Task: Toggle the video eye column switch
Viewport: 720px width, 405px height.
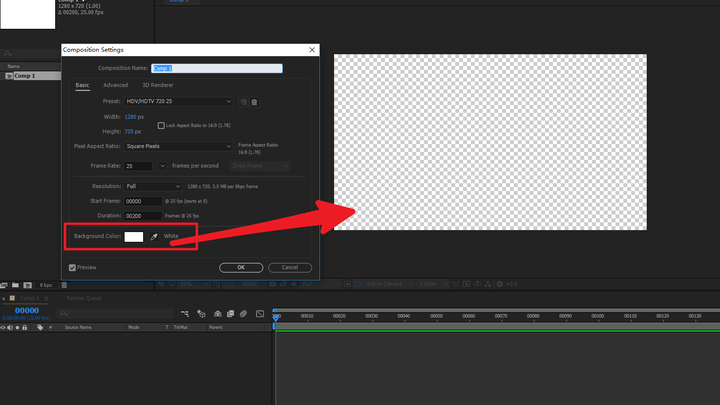Action: point(3,327)
